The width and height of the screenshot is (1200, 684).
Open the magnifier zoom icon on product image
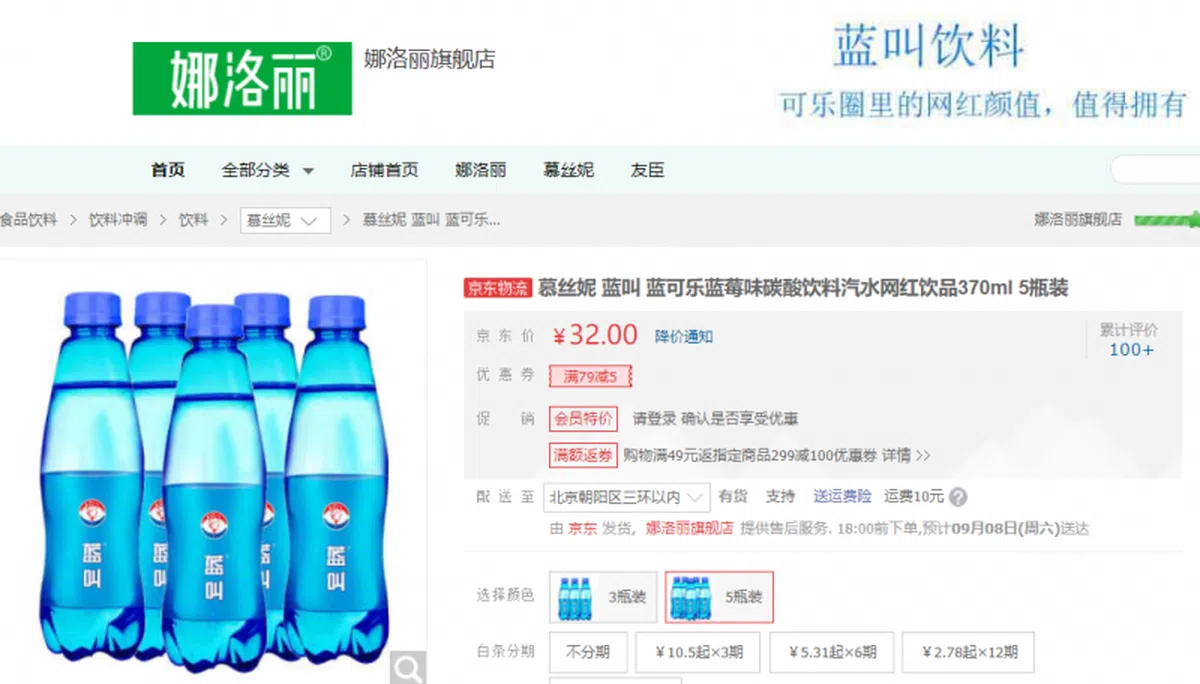click(408, 667)
